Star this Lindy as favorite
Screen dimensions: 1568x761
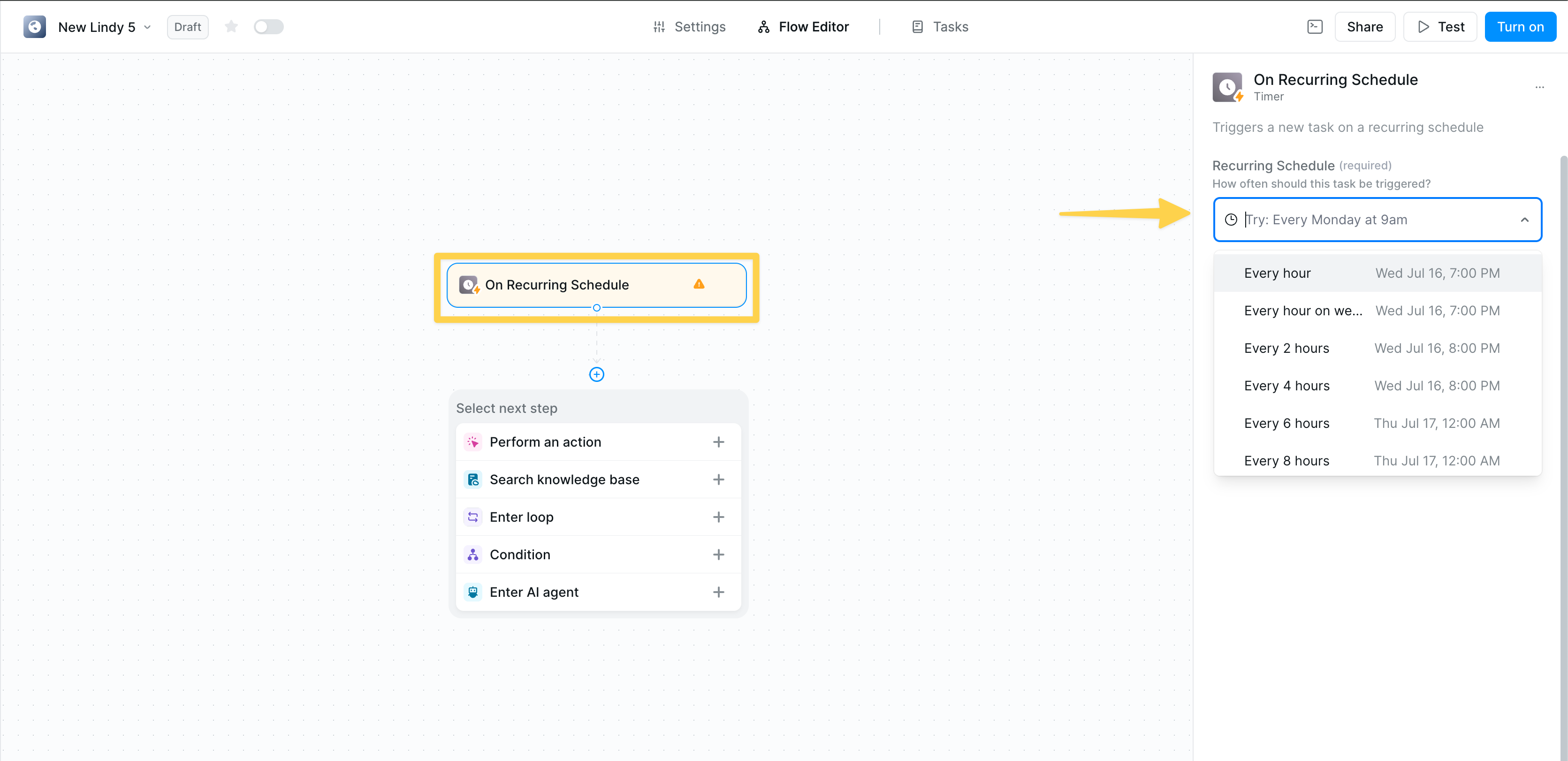click(x=231, y=27)
